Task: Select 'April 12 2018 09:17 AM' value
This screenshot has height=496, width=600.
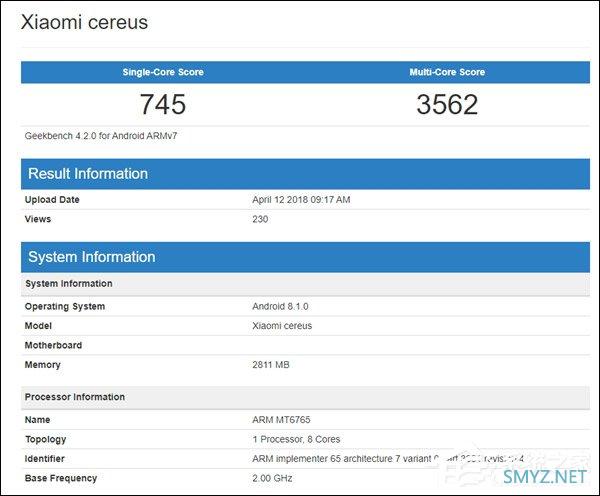Action: pos(301,200)
